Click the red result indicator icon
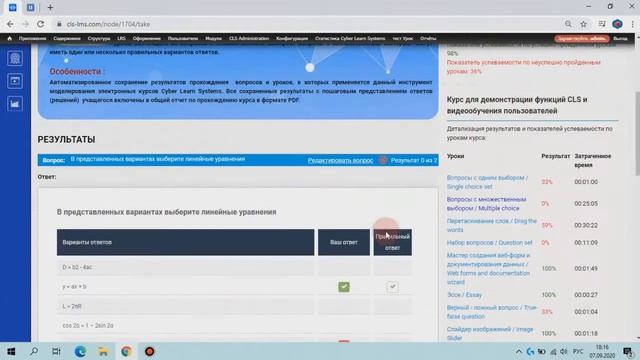The height and width of the screenshot is (360, 640). [382, 160]
